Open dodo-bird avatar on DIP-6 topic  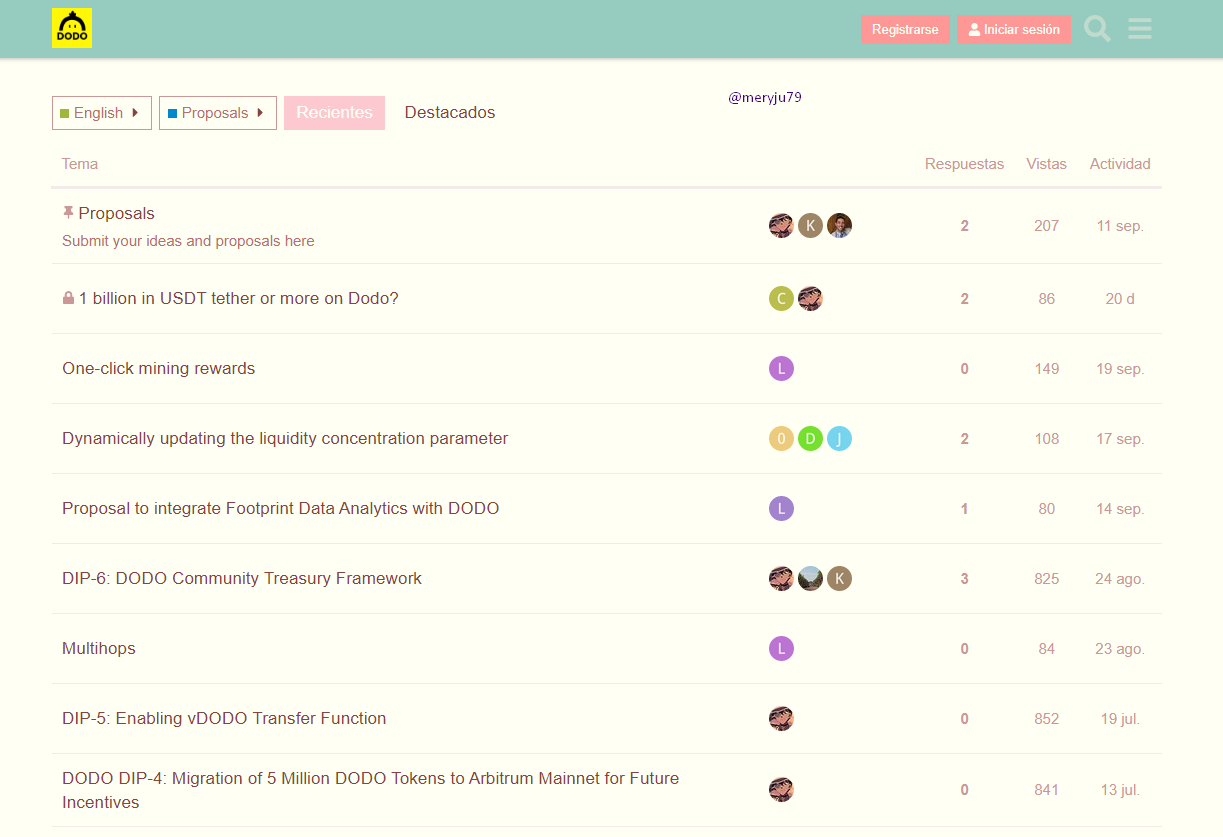pyautogui.click(x=781, y=578)
